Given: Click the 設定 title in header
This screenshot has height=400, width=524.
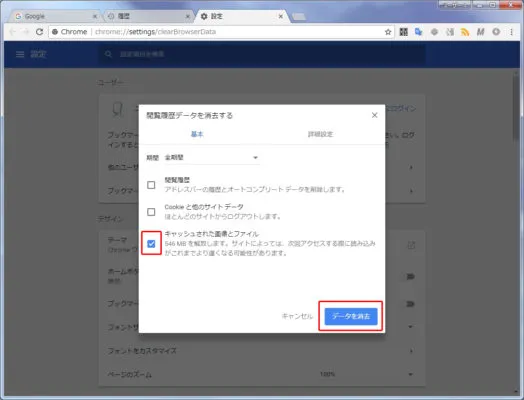Looking at the screenshot, I should pos(38,54).
